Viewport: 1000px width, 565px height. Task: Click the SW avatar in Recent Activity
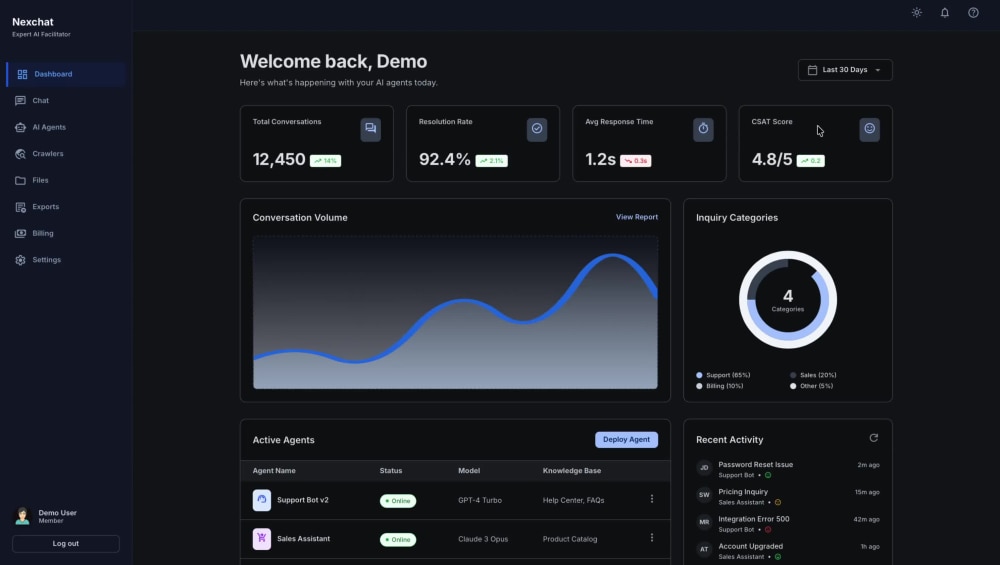point(704,495)
